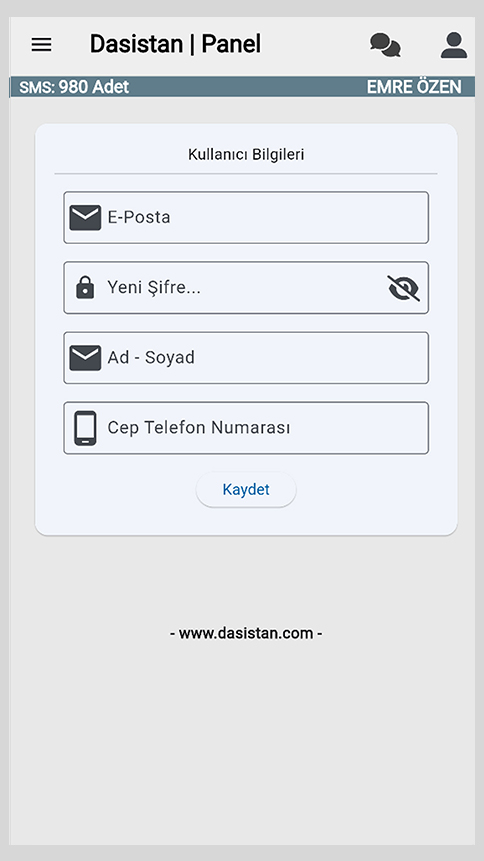Click the Kaydet button
Viewport: 484px width, 861px height.
246,489
